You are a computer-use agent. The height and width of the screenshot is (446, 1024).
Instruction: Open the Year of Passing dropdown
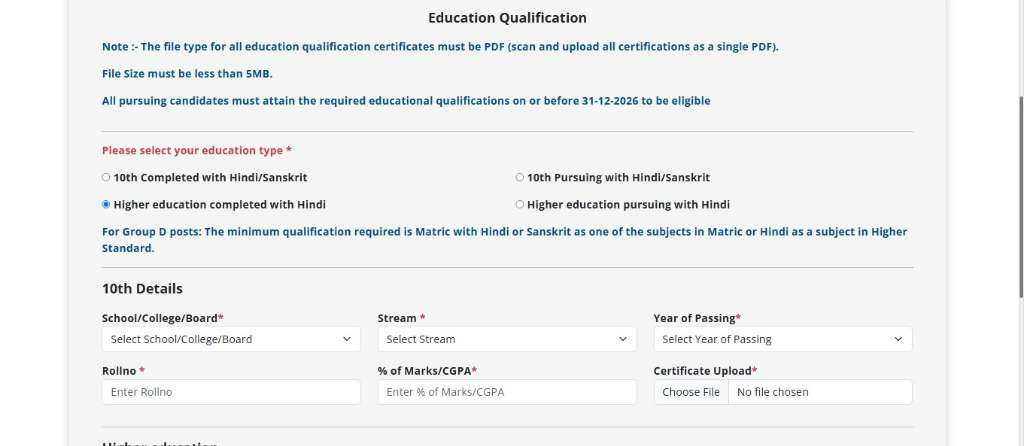[783, 339]
